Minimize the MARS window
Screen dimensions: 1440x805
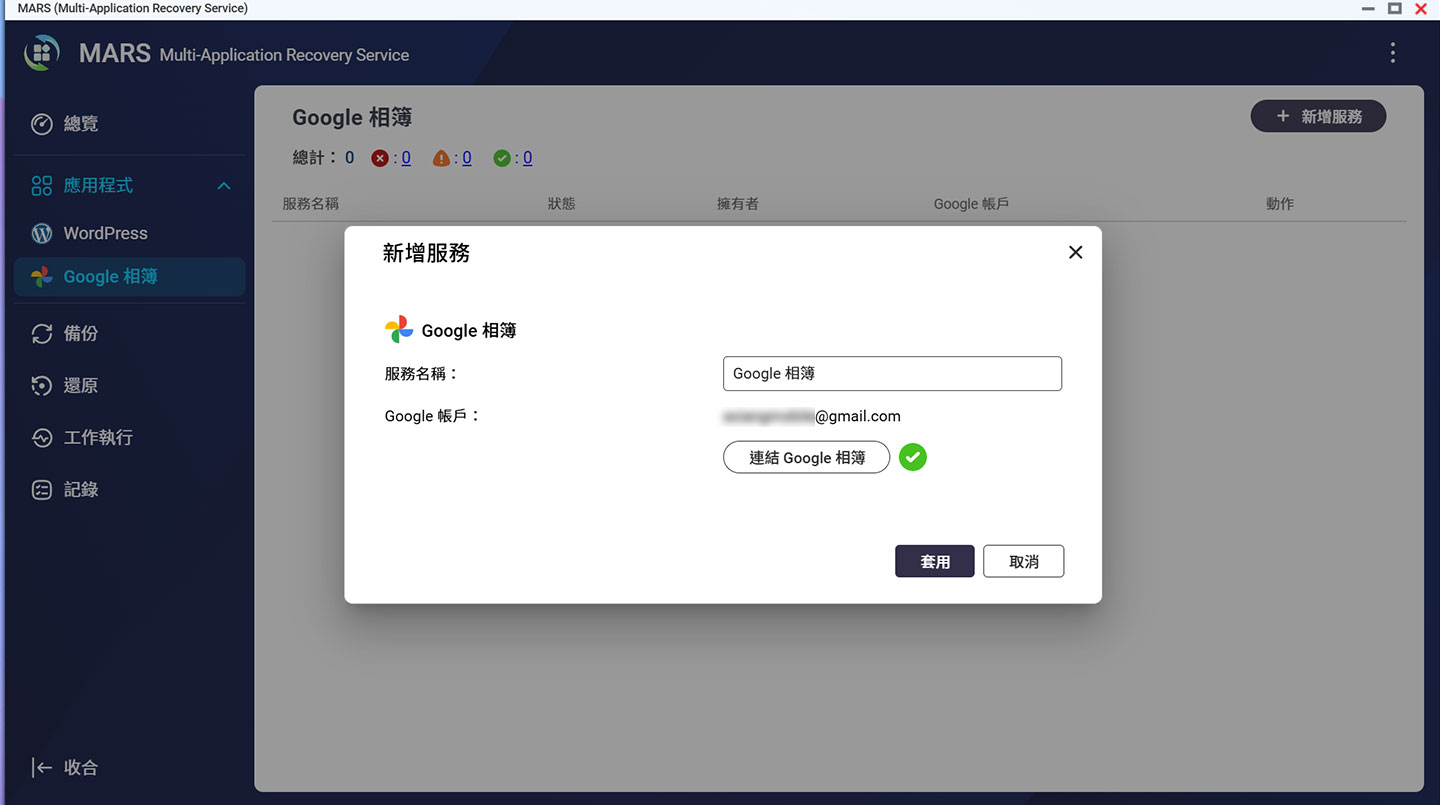(1368, 8)
